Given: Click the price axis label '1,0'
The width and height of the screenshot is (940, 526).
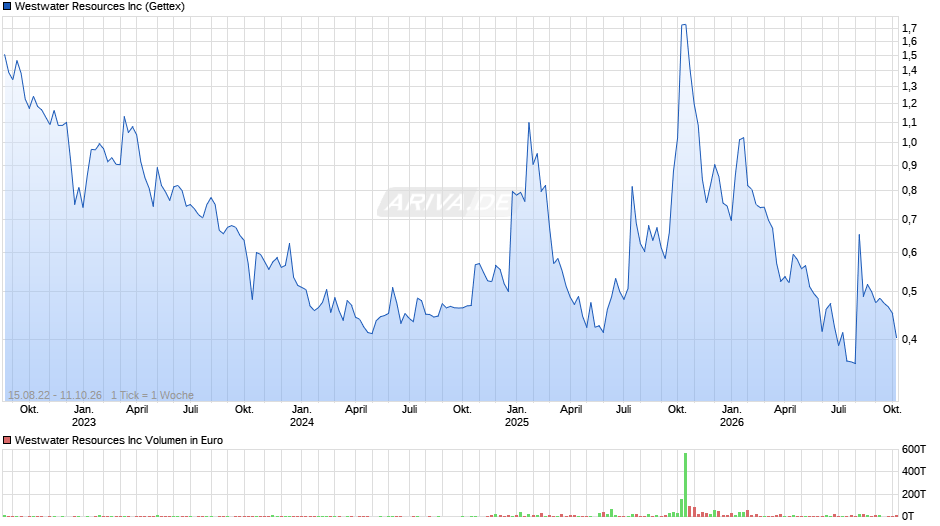Looking at the screenshot, I should [x=909, y=143].
